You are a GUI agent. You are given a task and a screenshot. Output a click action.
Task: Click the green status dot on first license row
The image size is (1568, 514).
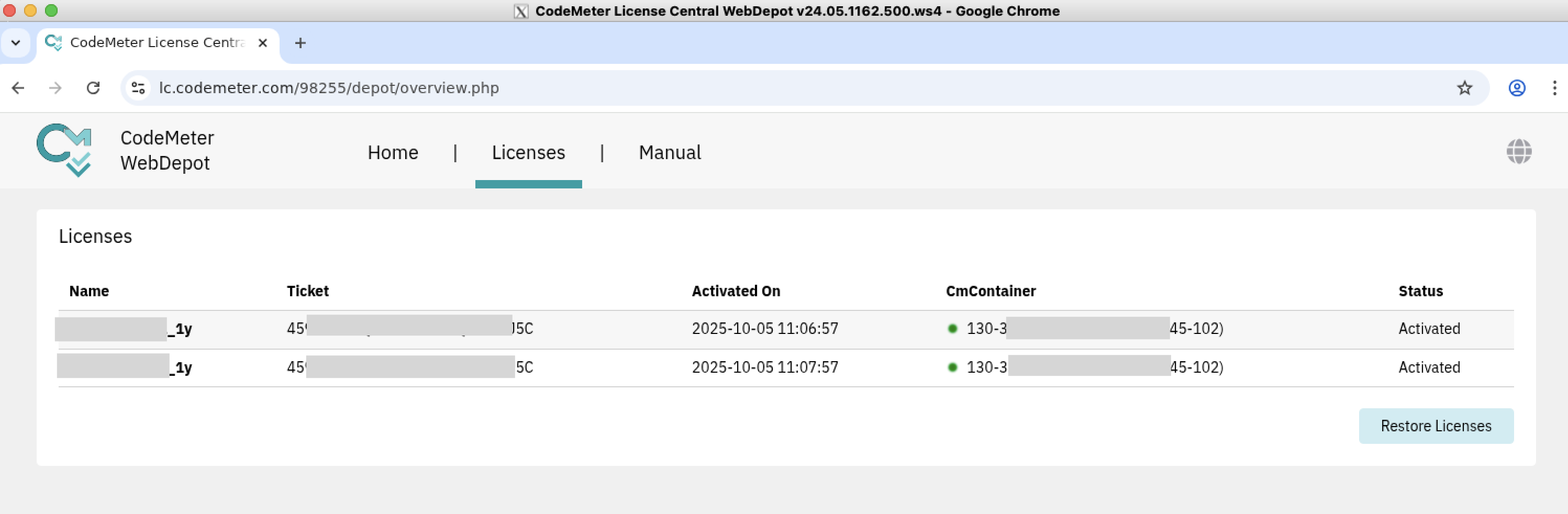point(953,329)
